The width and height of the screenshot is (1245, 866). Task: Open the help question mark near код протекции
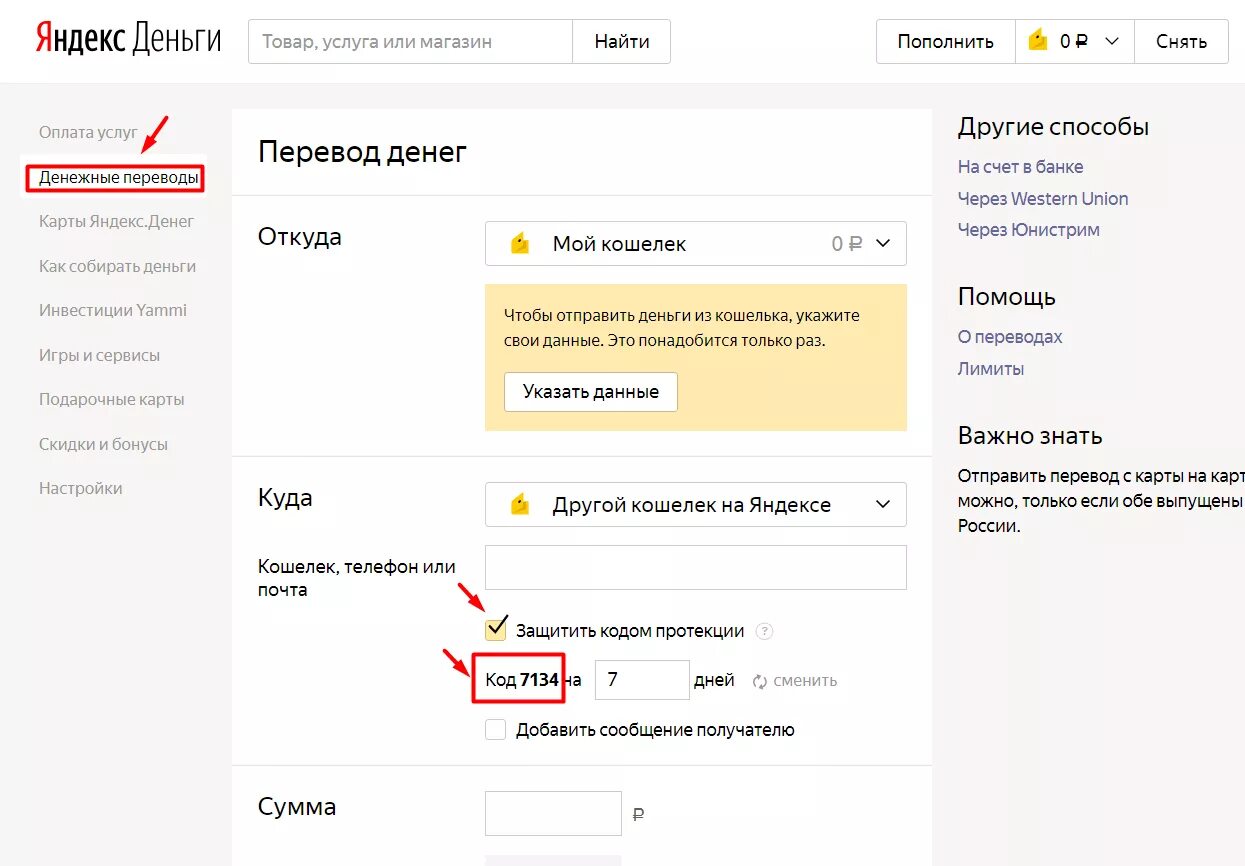pos(765,631)
